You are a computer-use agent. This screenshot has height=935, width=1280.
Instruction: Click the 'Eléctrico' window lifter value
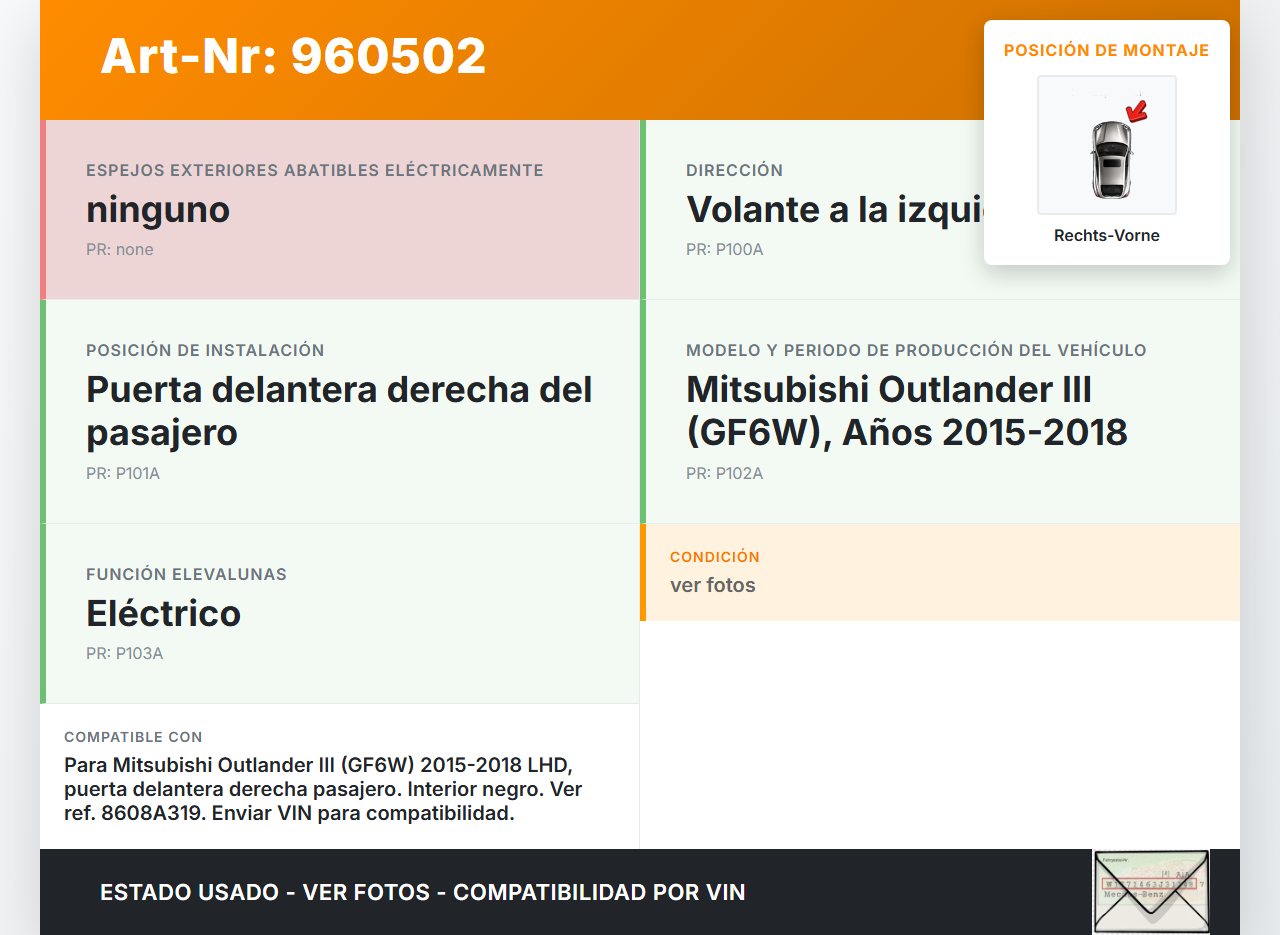[x=163, y=613]
